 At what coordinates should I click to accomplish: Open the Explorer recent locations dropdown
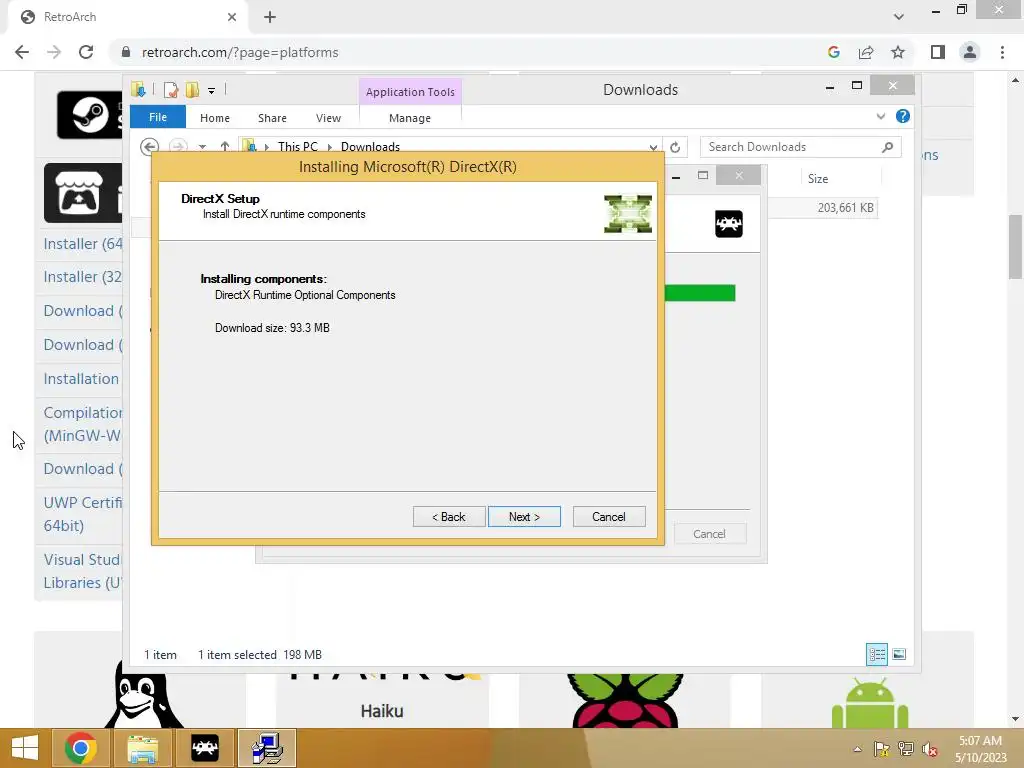pyautogui.click(x=202, y=147)
